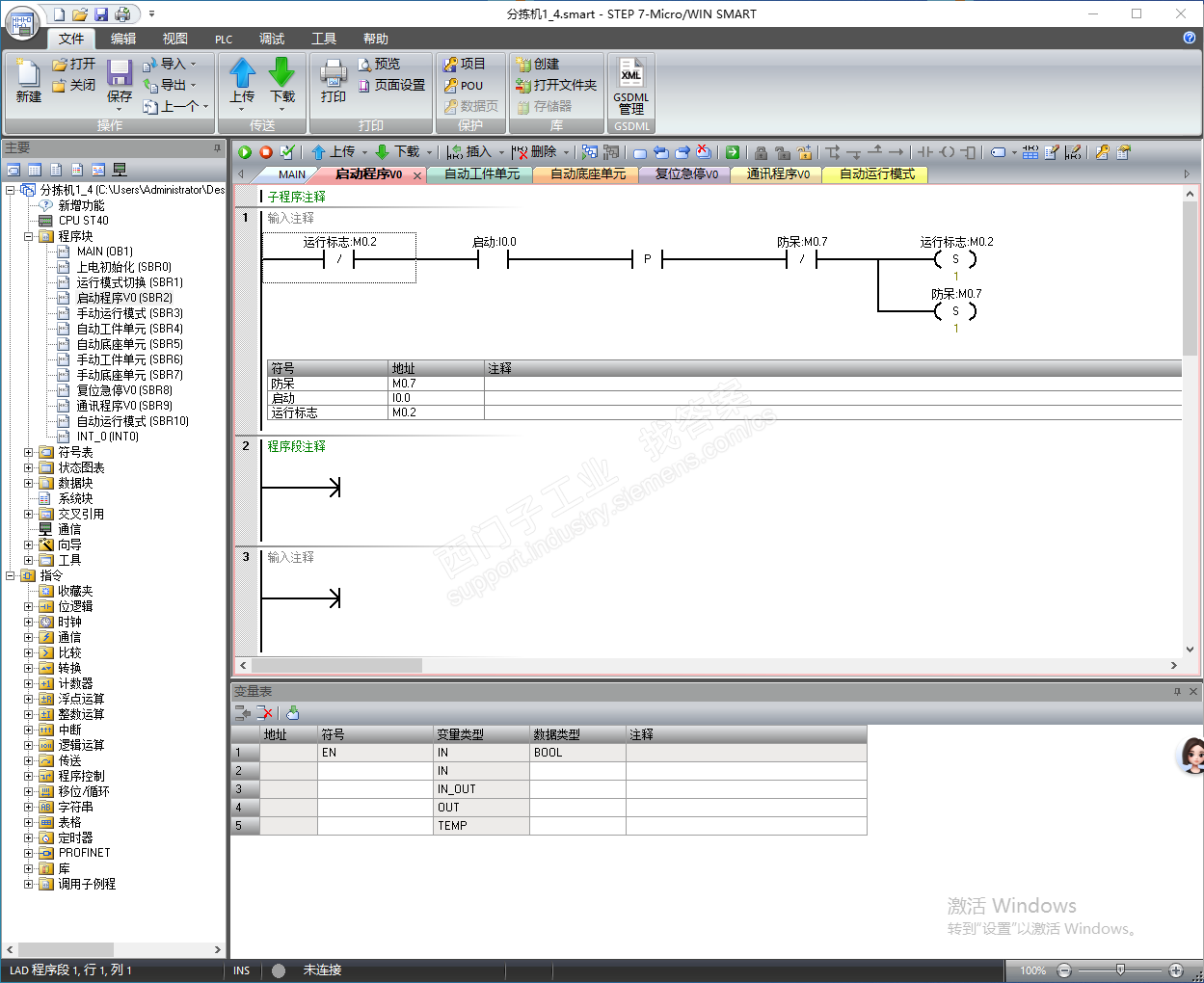
Task: Click the 打开文件夹 library button
Action: pyautogui.click(x=557, y=85)
